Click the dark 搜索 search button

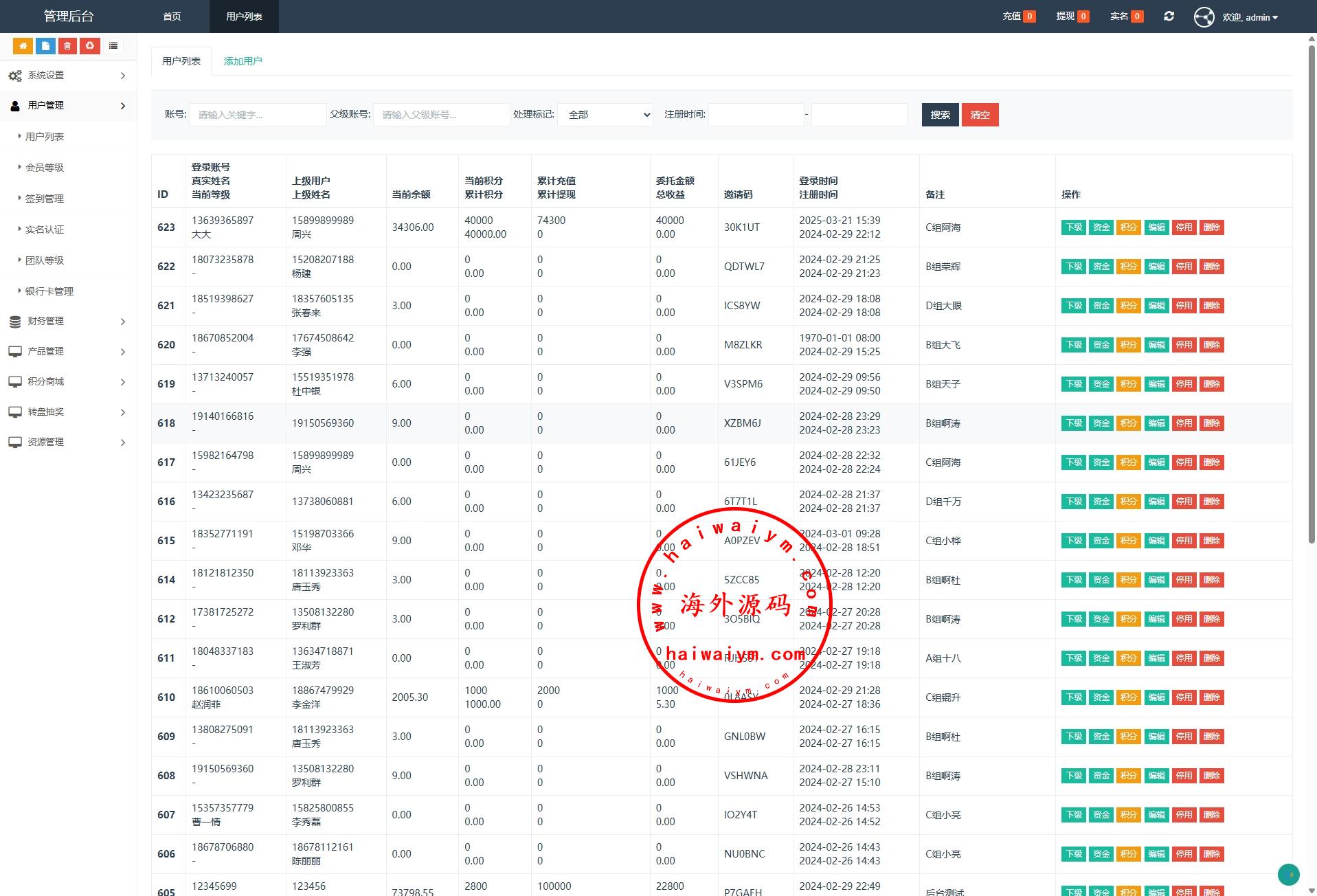(x=939, y=115)
